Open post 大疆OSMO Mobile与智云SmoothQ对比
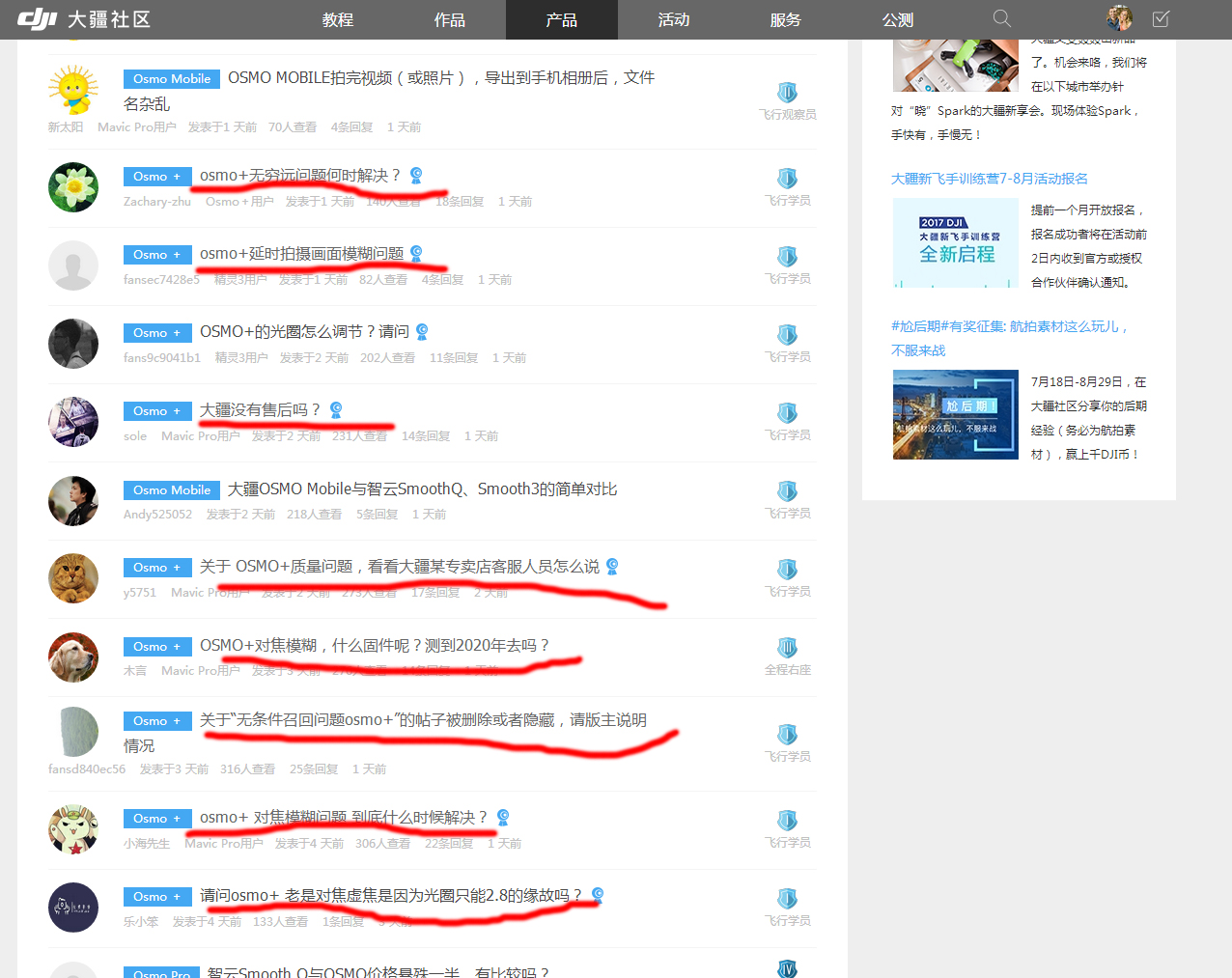1232x978 pixels. pos(422,489)
